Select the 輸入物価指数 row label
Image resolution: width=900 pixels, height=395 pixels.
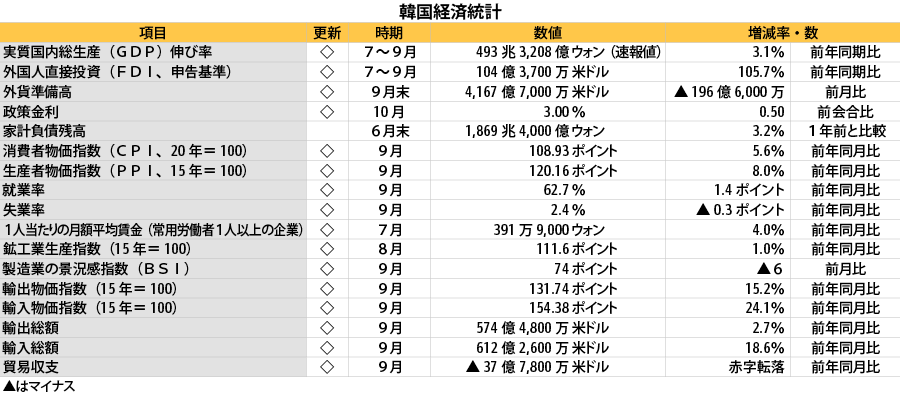pos(90,308)
